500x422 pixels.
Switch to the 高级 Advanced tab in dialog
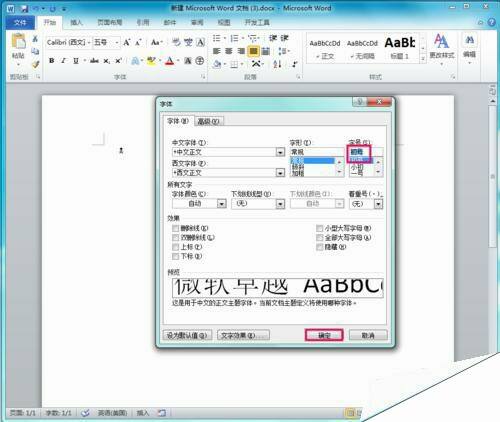point(209,121)
